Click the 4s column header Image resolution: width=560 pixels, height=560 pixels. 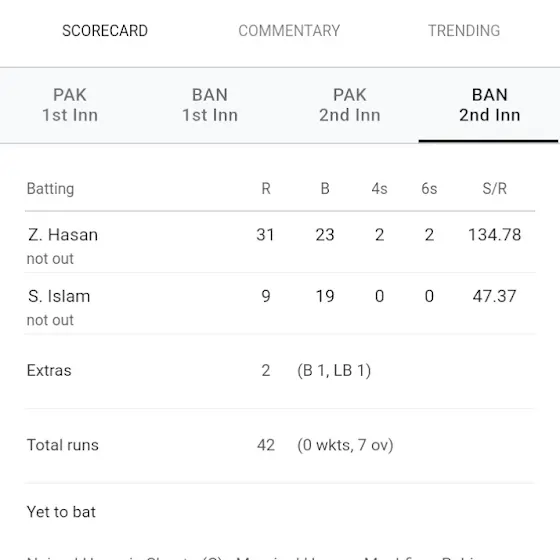(x=379, y=189)
